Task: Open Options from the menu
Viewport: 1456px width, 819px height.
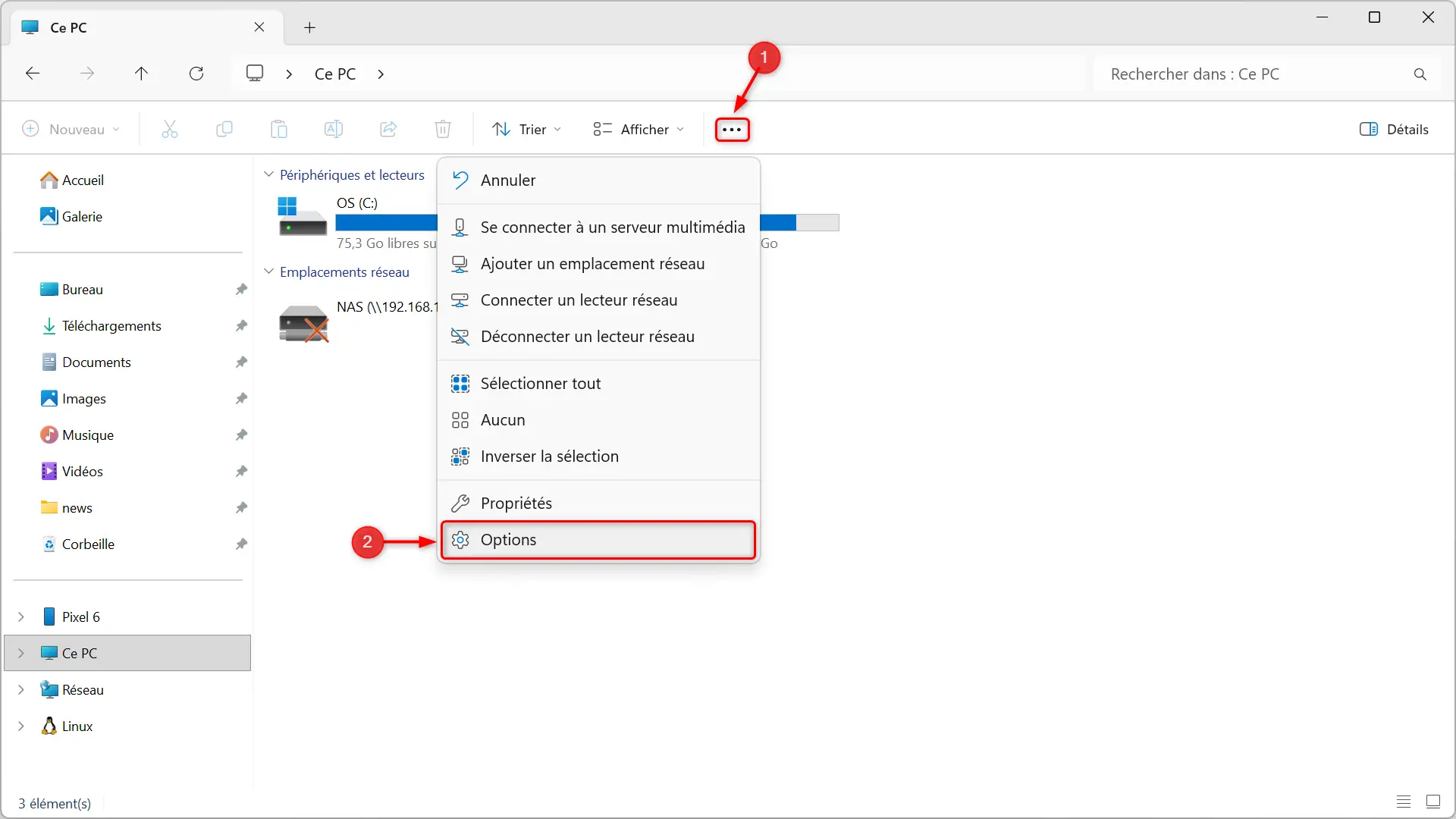Action: tap(599, 540)
